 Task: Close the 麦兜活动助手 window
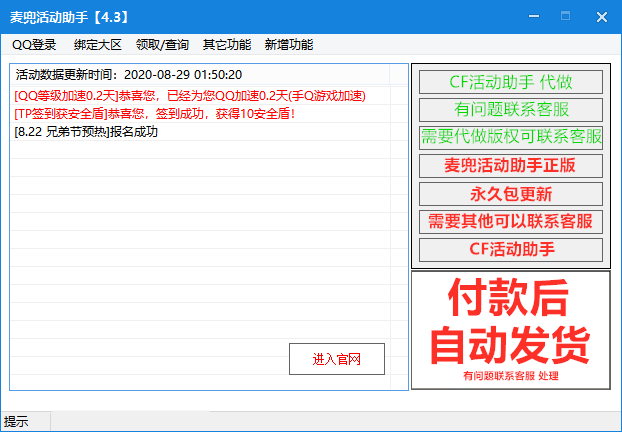tap(600, 18)
